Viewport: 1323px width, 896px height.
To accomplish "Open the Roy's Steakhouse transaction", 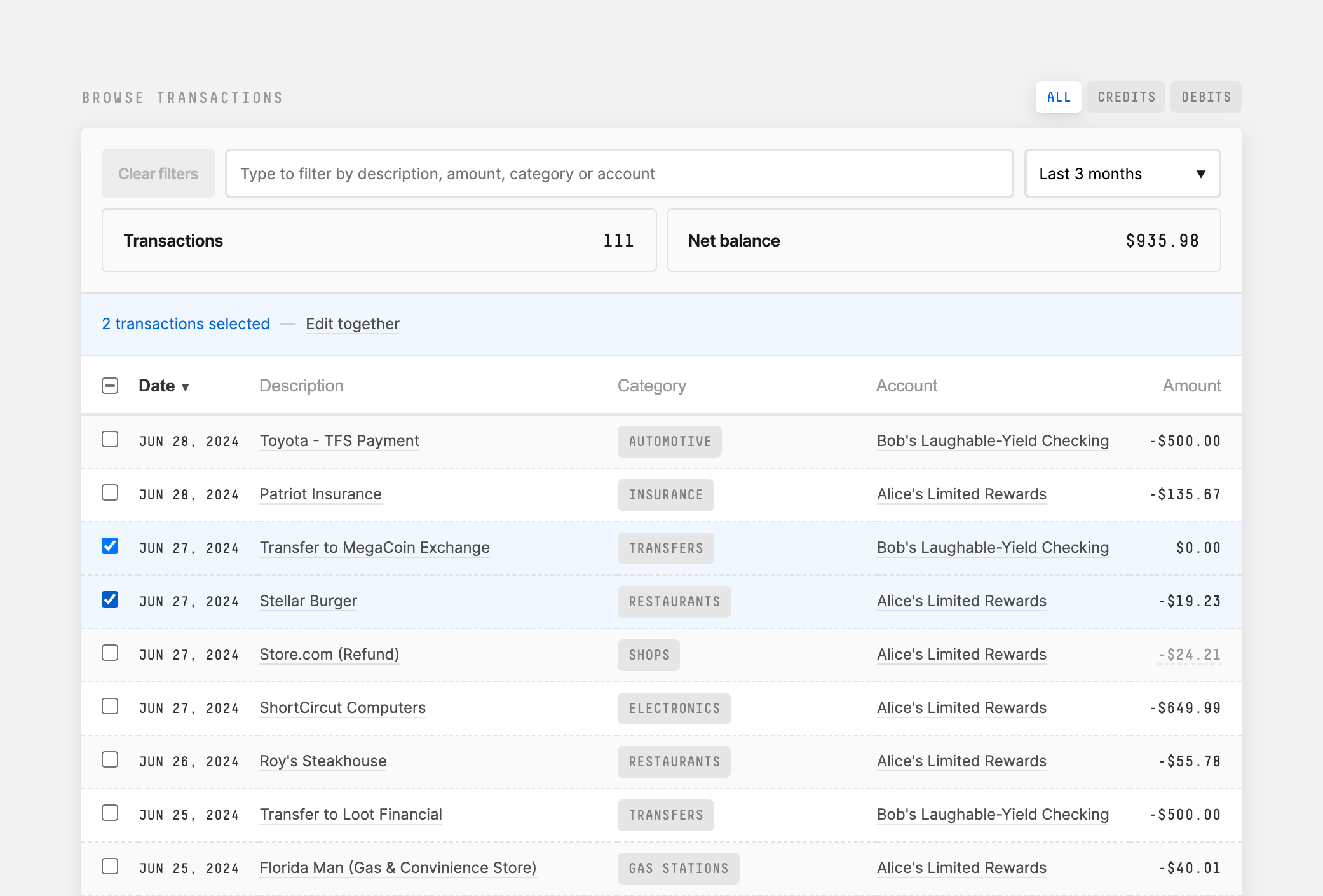I will (x=323, y=761).
